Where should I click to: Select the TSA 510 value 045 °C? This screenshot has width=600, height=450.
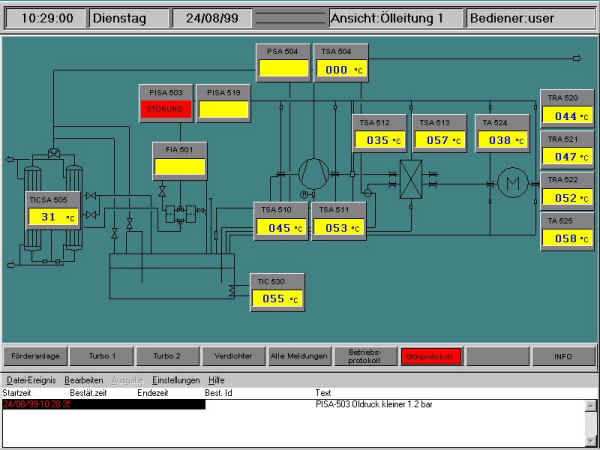[x=281, y=228]
